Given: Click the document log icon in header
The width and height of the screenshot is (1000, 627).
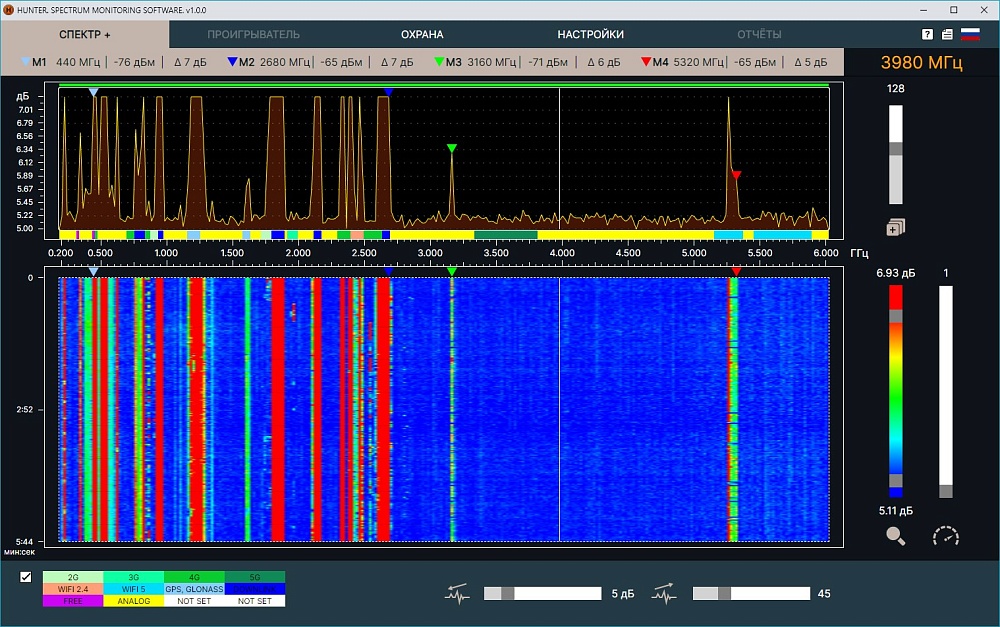Looking at the screenshot, I should (947, 34).
